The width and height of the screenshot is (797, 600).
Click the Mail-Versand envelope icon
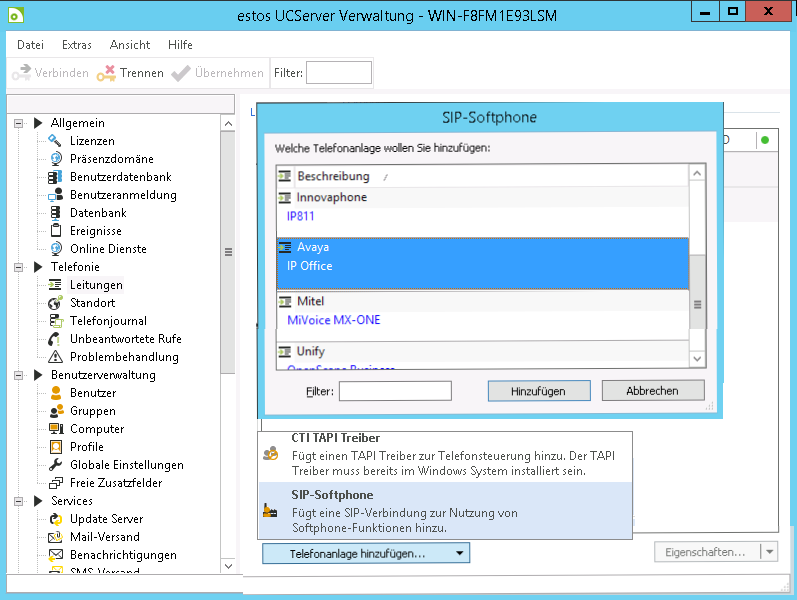55,537
